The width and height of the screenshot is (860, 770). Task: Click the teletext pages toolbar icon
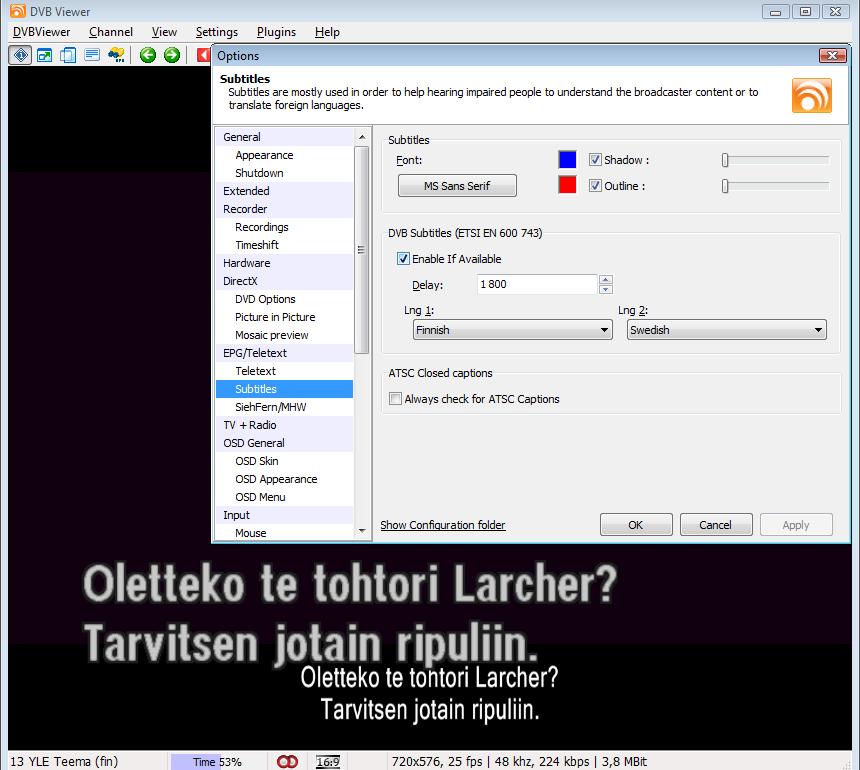tap(92, 55)
